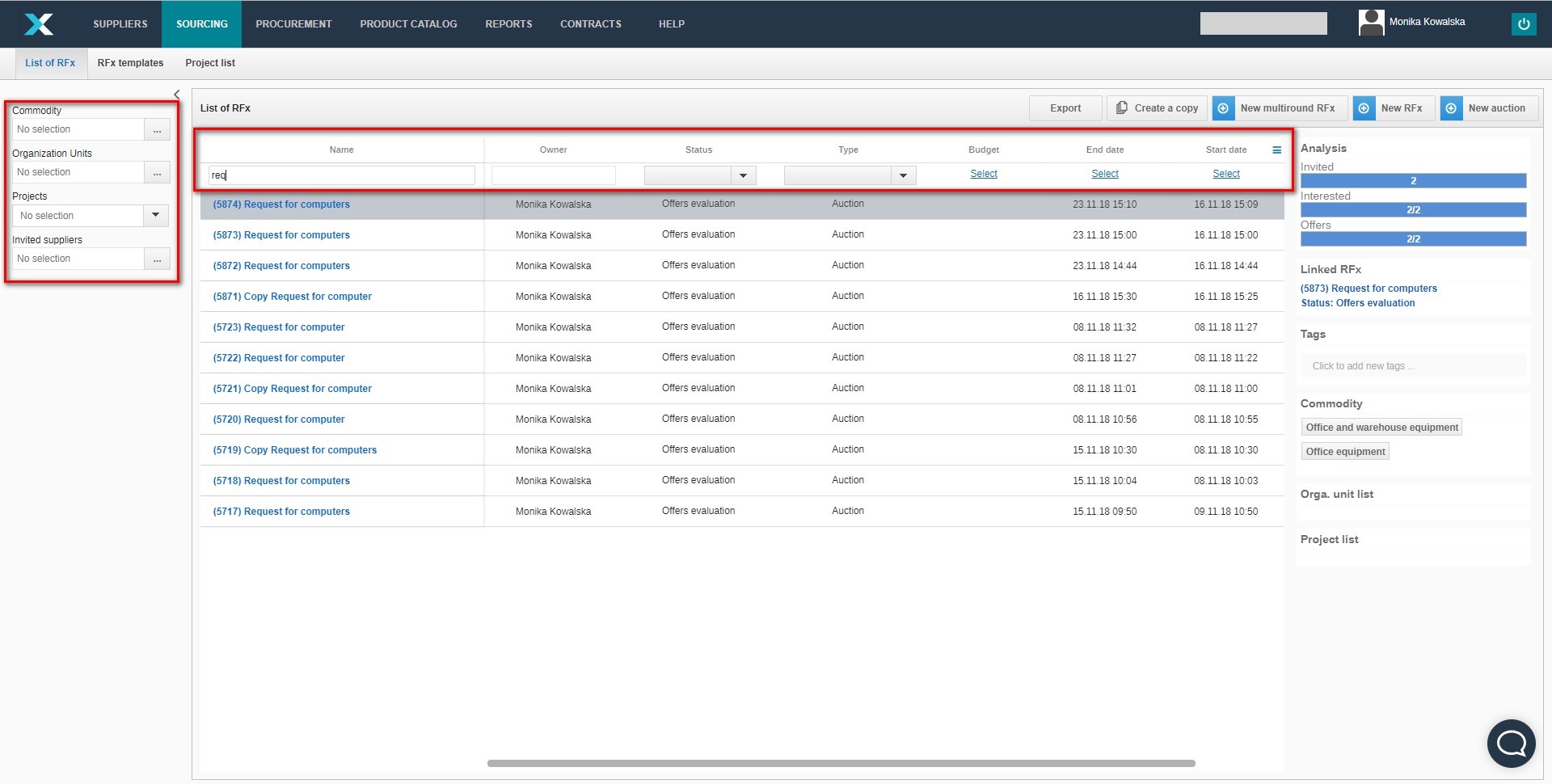The height and width of the screenshot is (784, 1552).
Task: Collapse the left filter panel arrow
Action: click(177, 95)
